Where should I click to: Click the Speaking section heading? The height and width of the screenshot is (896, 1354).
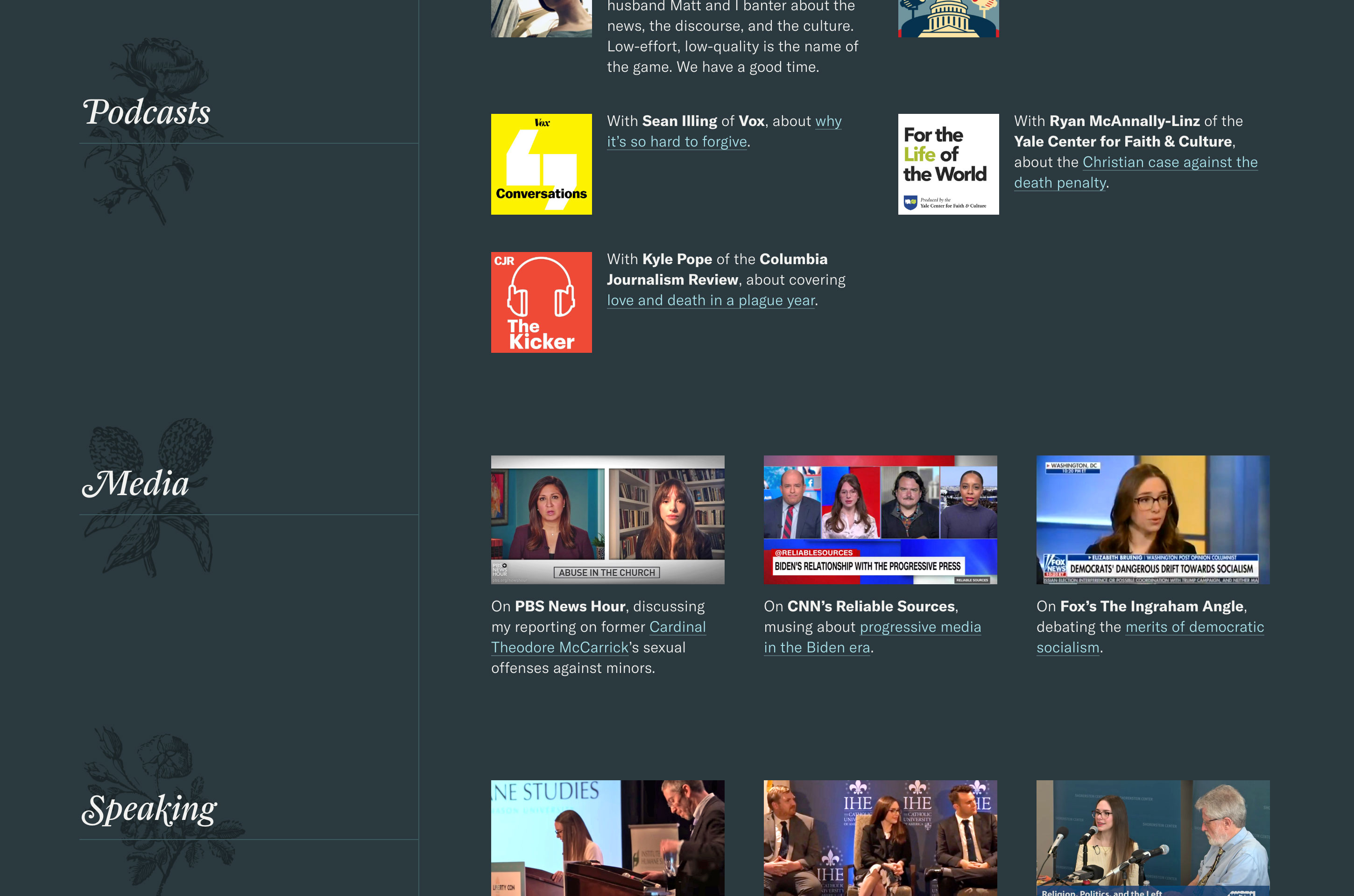(x=149, y=809)
